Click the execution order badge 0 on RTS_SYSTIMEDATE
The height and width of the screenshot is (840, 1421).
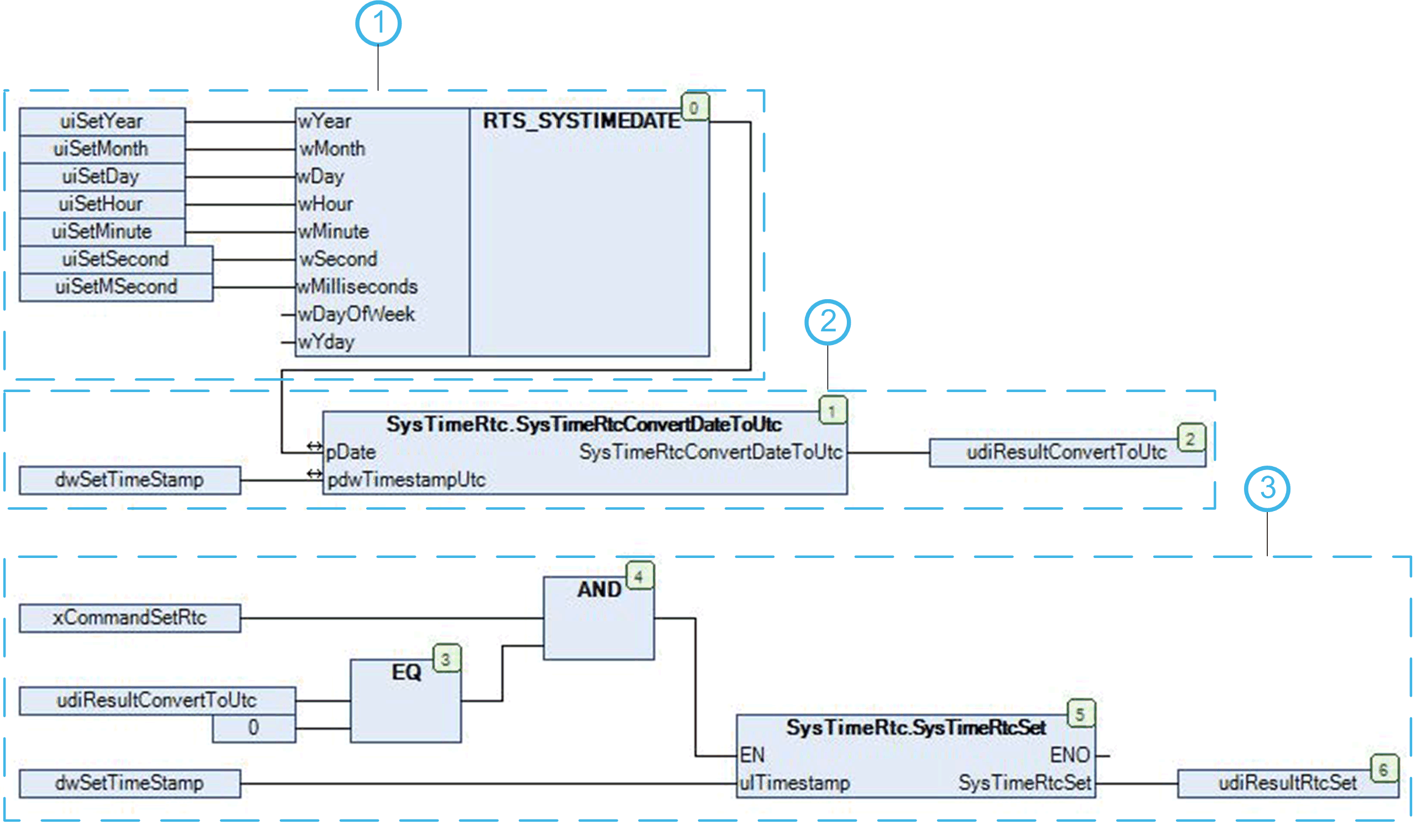pos(695,107)
